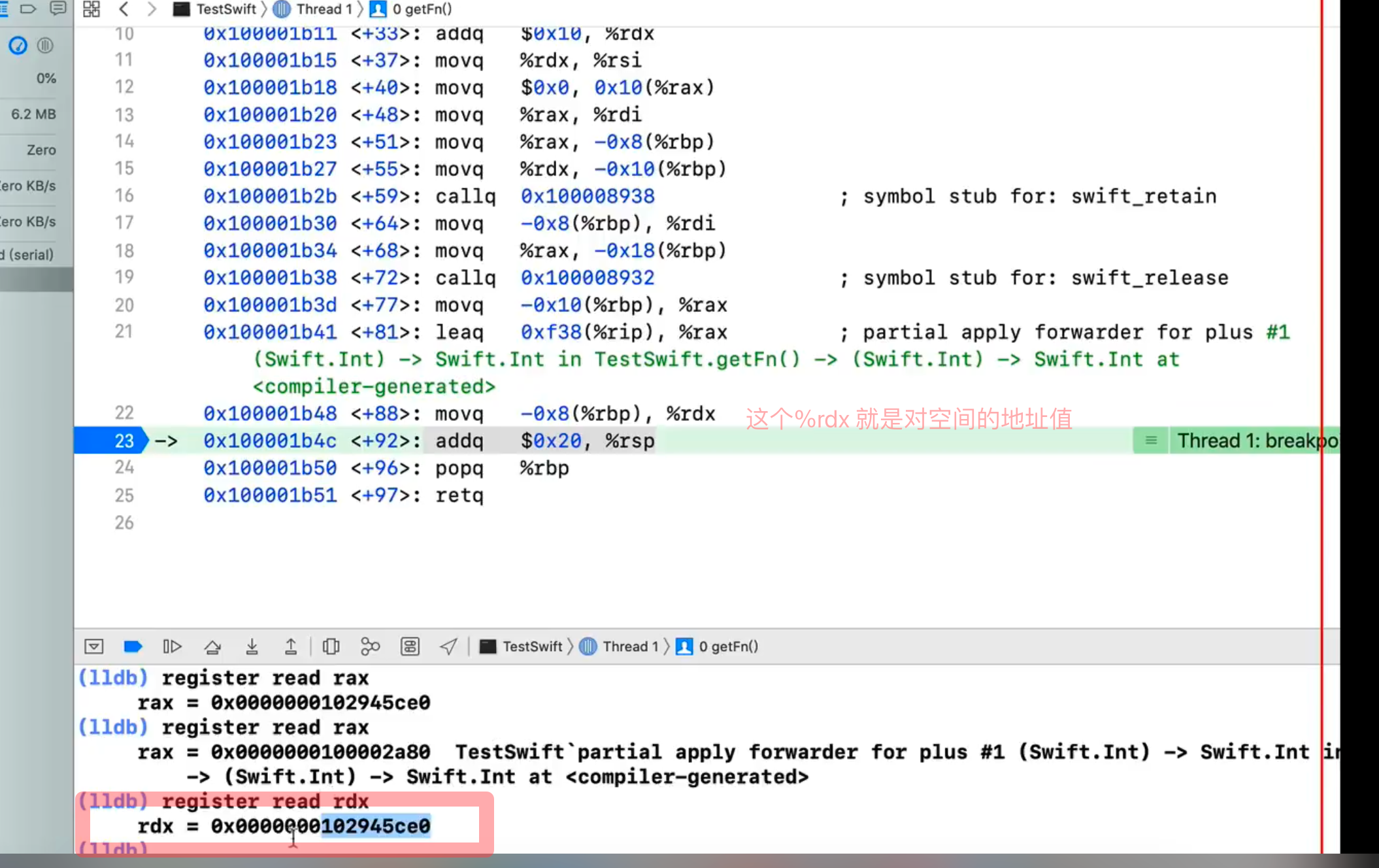1379x868 pixels.
Task: Switch to report navigator tab
Action: click(58, 9)
